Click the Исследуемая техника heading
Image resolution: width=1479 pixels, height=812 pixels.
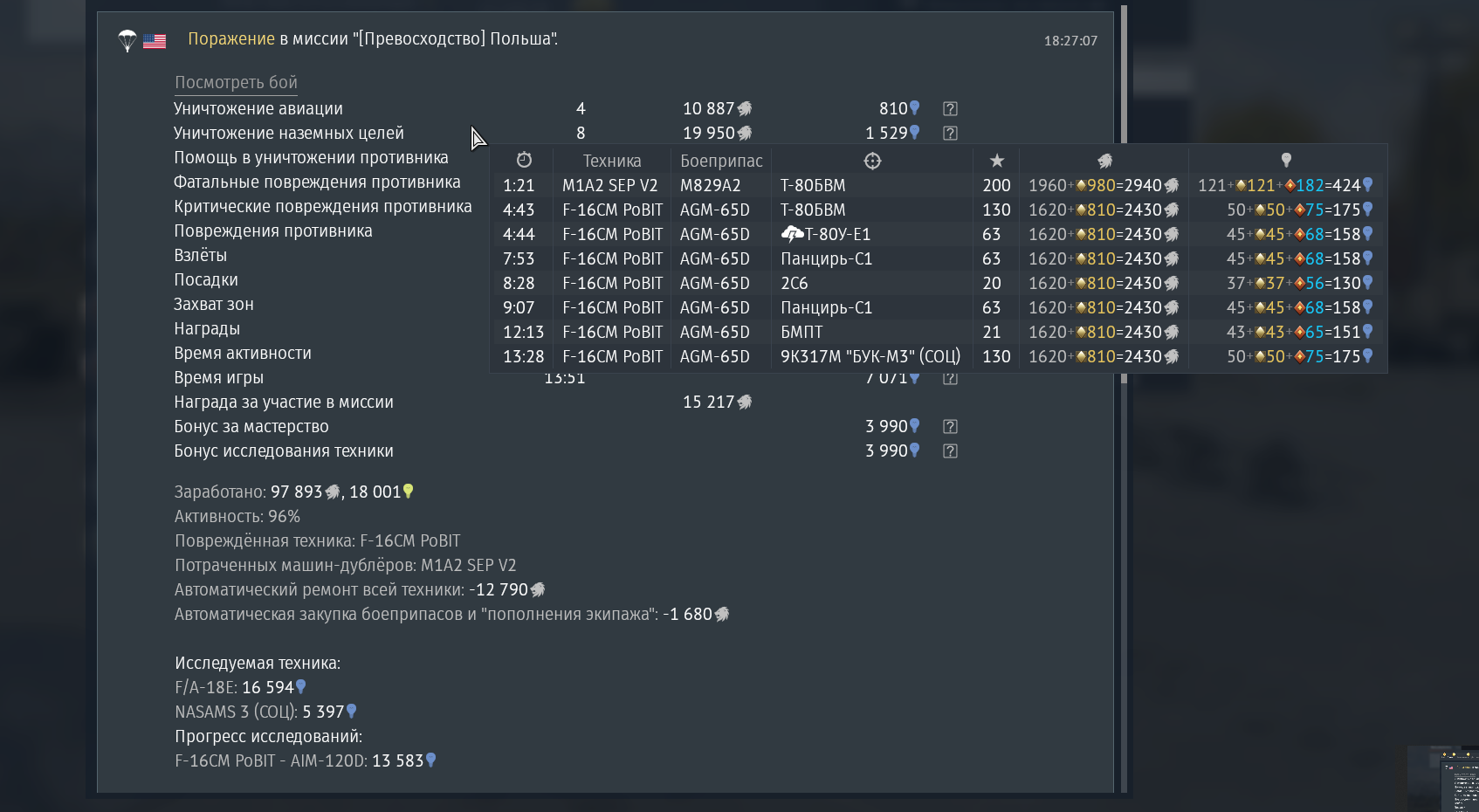[258, 664]
